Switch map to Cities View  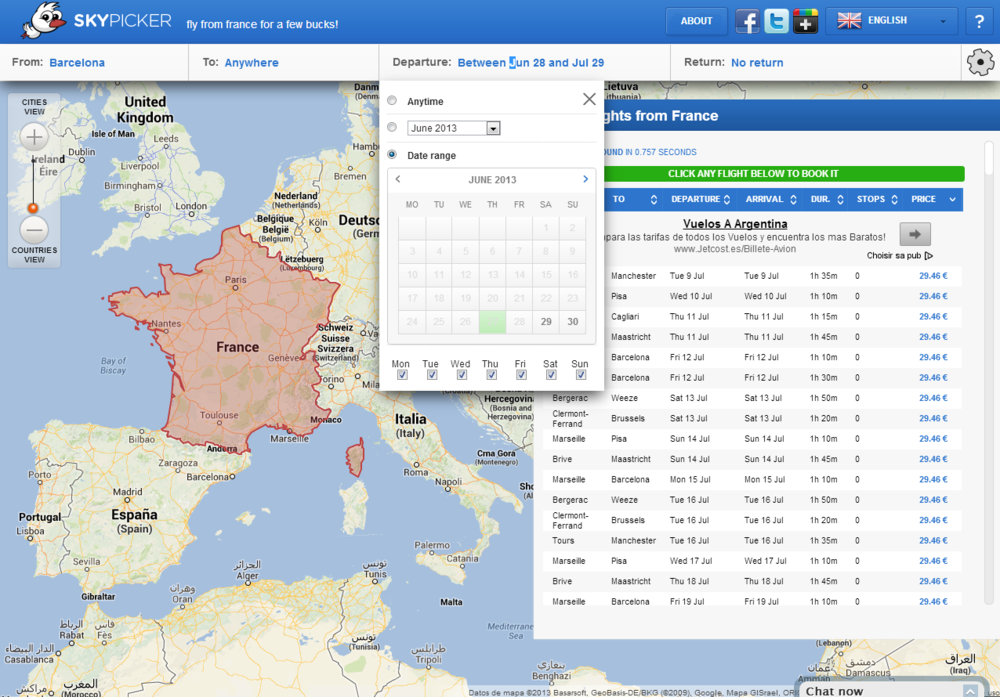tap(34, 106)
